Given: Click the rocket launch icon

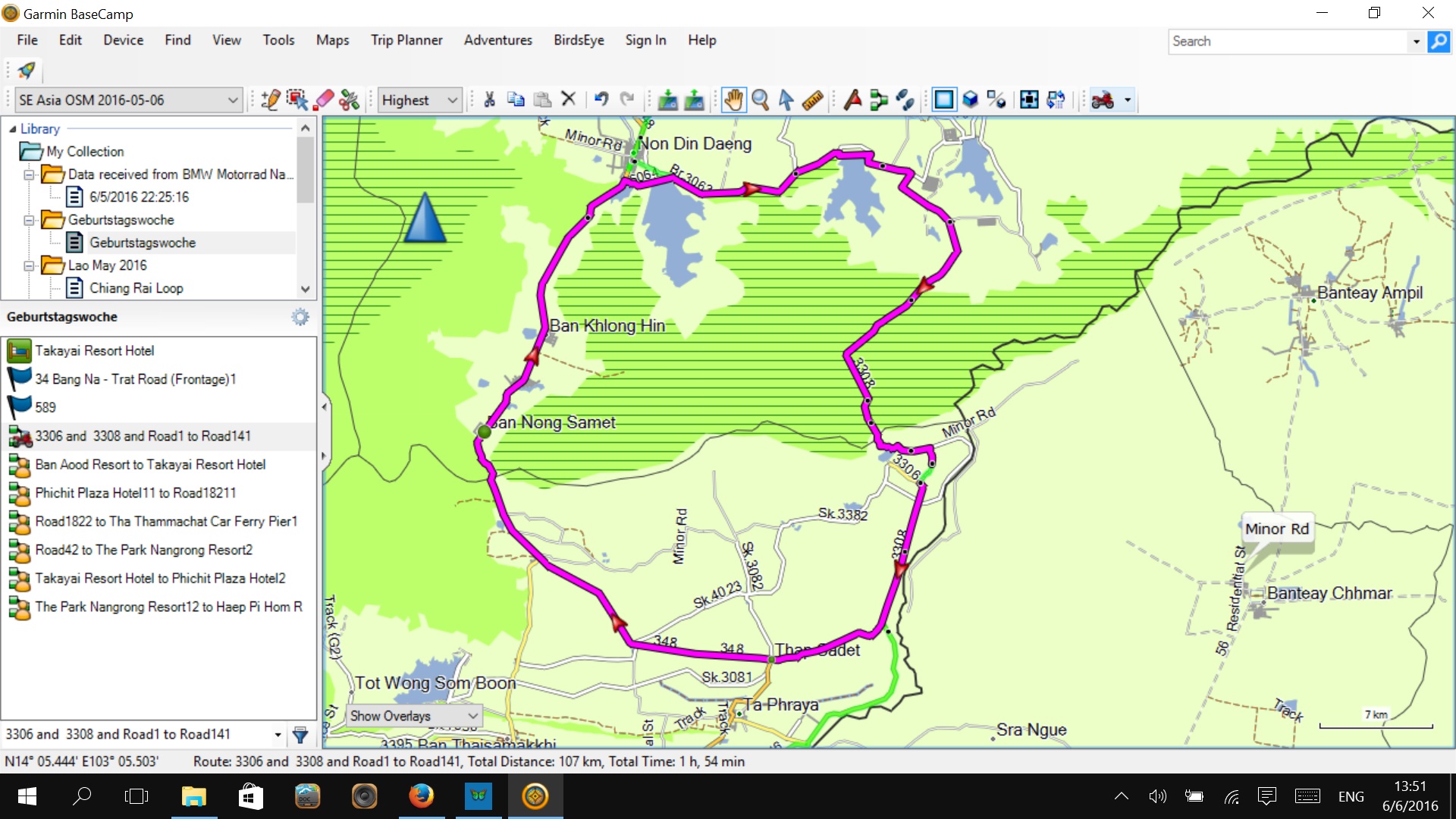Looking at the screenshot, I should pos(27,71).
